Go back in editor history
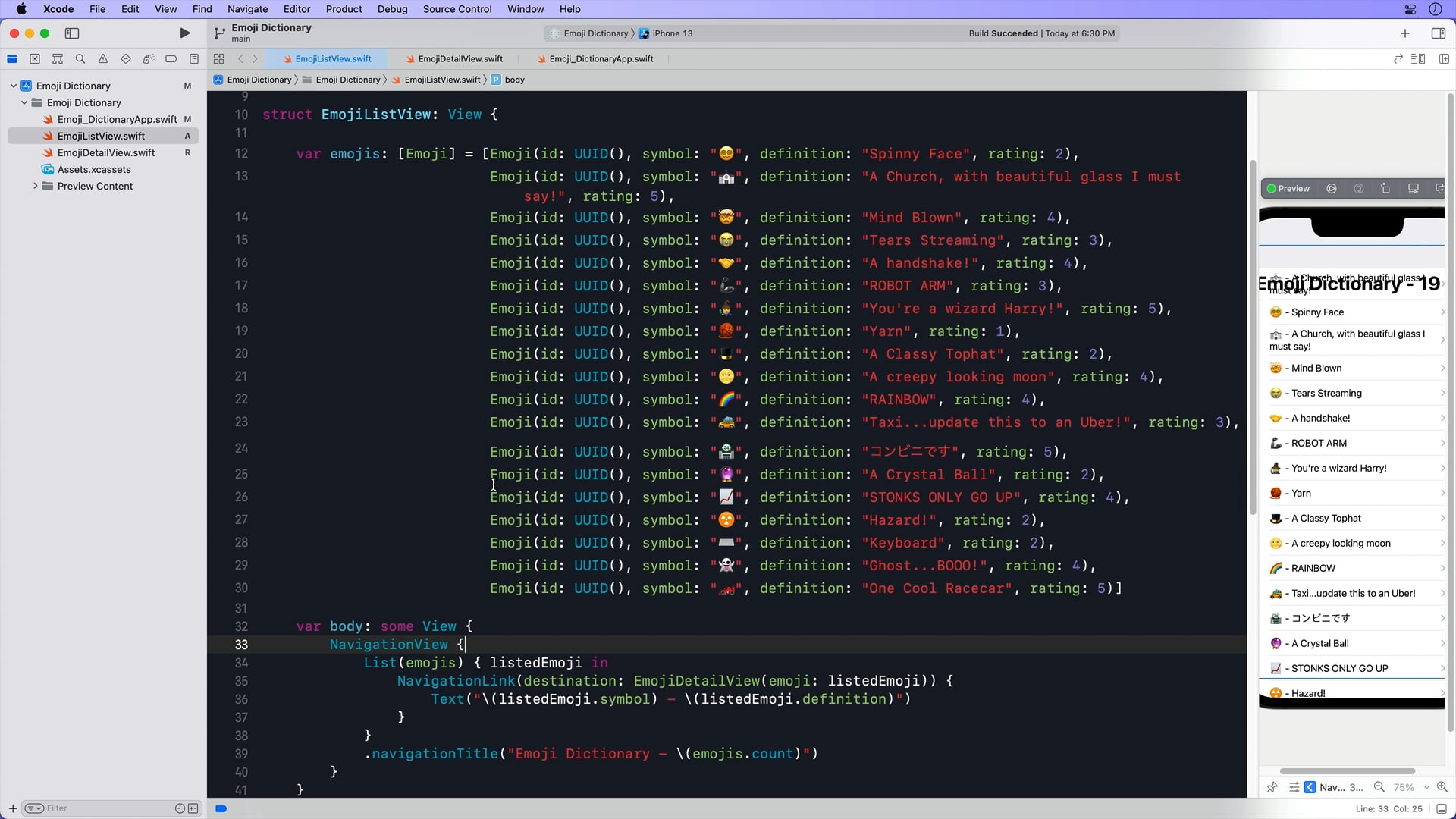The image size is (1456, 819). [240, 59]
